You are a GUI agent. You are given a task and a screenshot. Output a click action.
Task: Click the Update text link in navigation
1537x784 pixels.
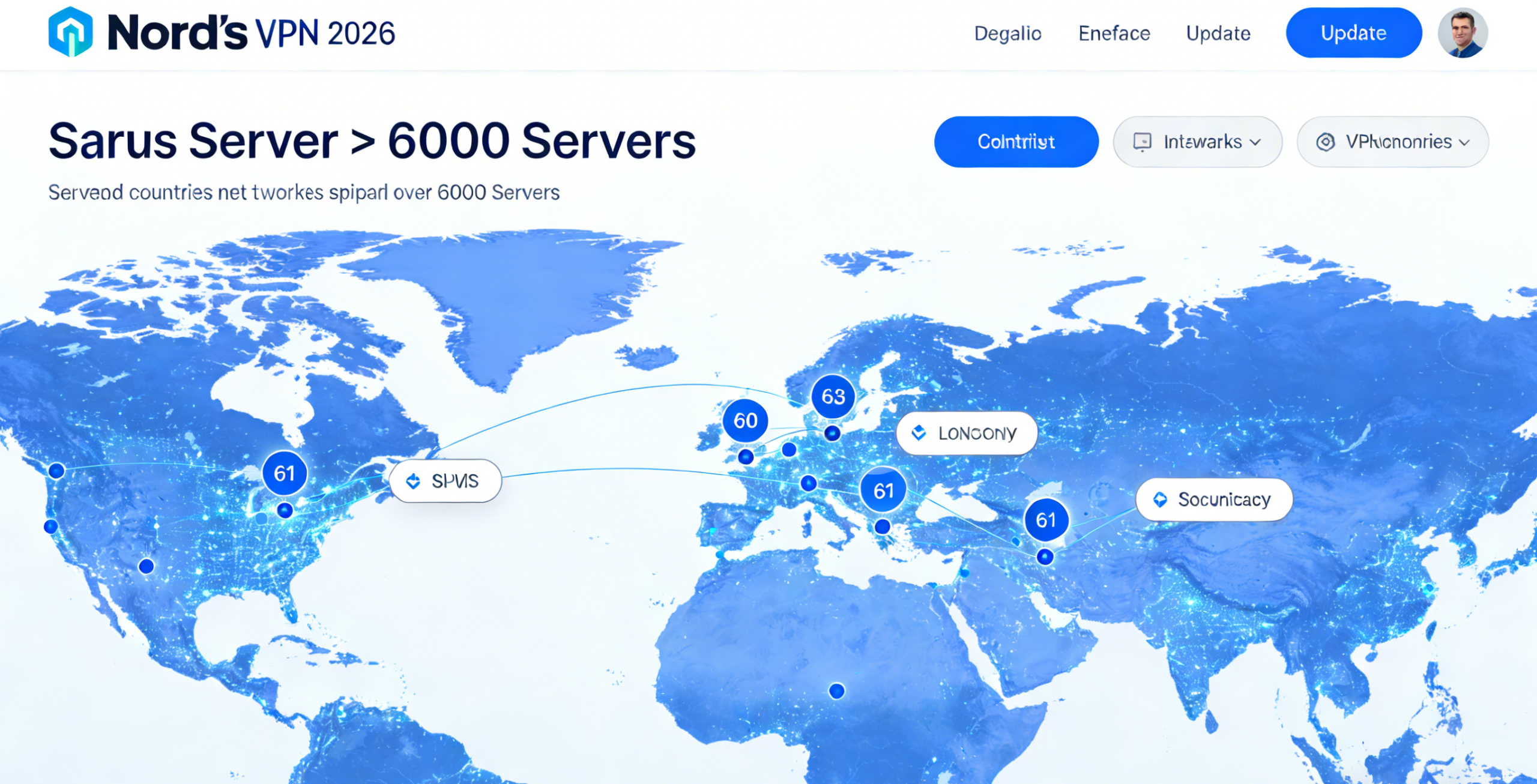[x=1218, y=34]
